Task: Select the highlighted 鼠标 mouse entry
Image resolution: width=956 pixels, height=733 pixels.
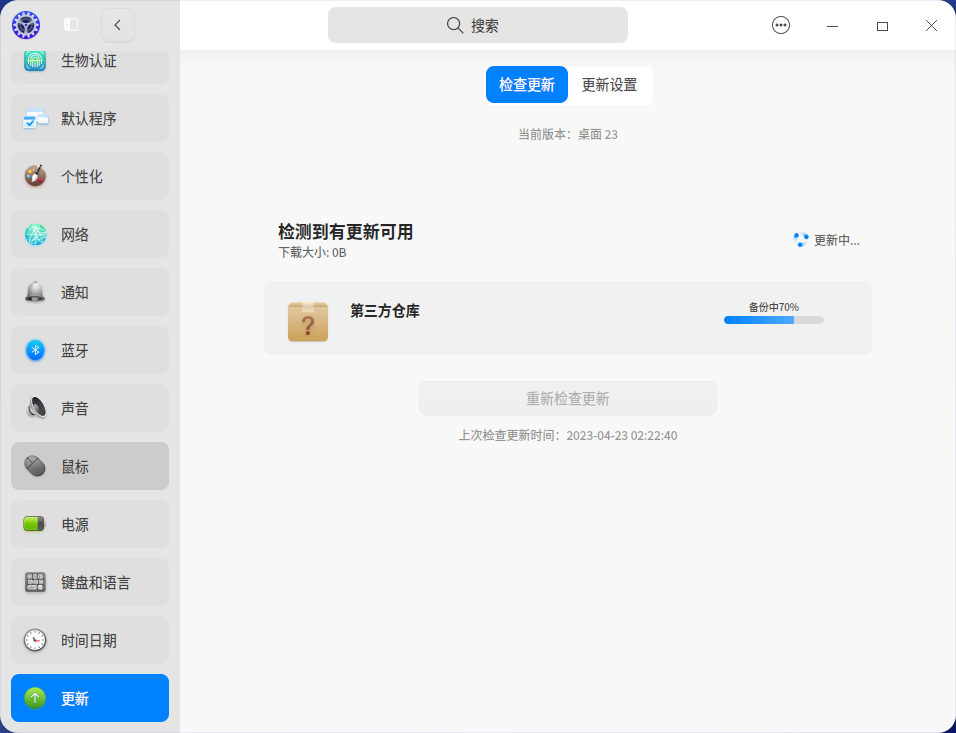Action: 89,466
